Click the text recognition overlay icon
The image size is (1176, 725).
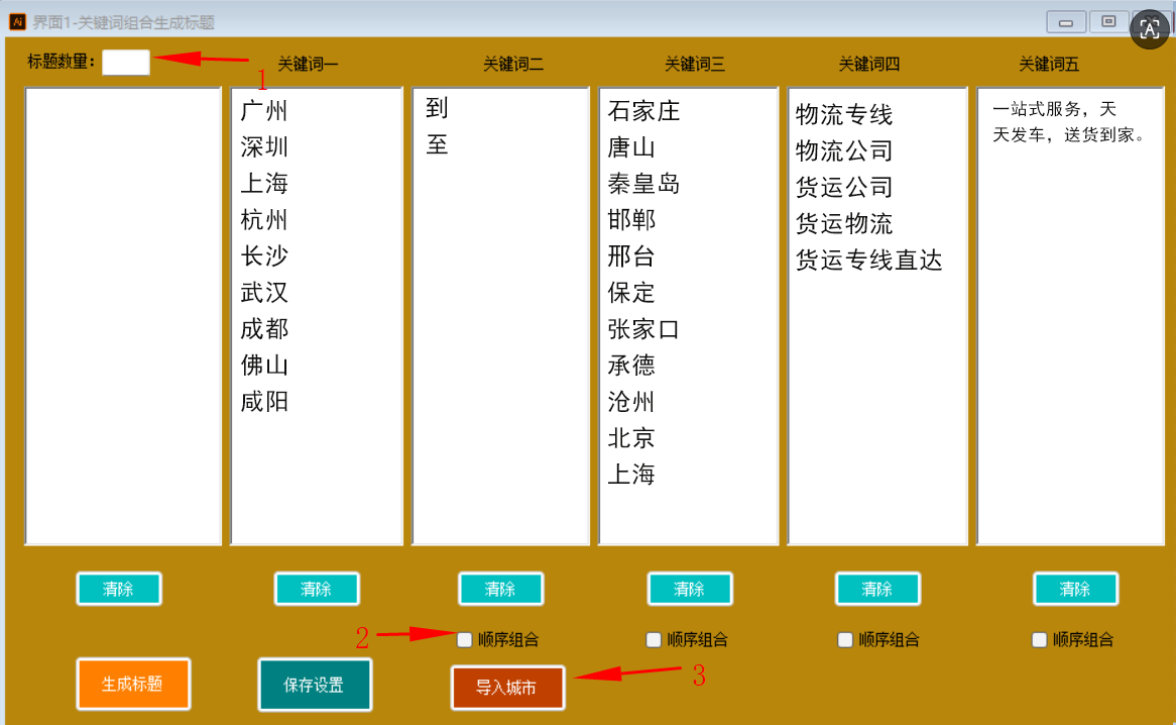pos(1150,29)
